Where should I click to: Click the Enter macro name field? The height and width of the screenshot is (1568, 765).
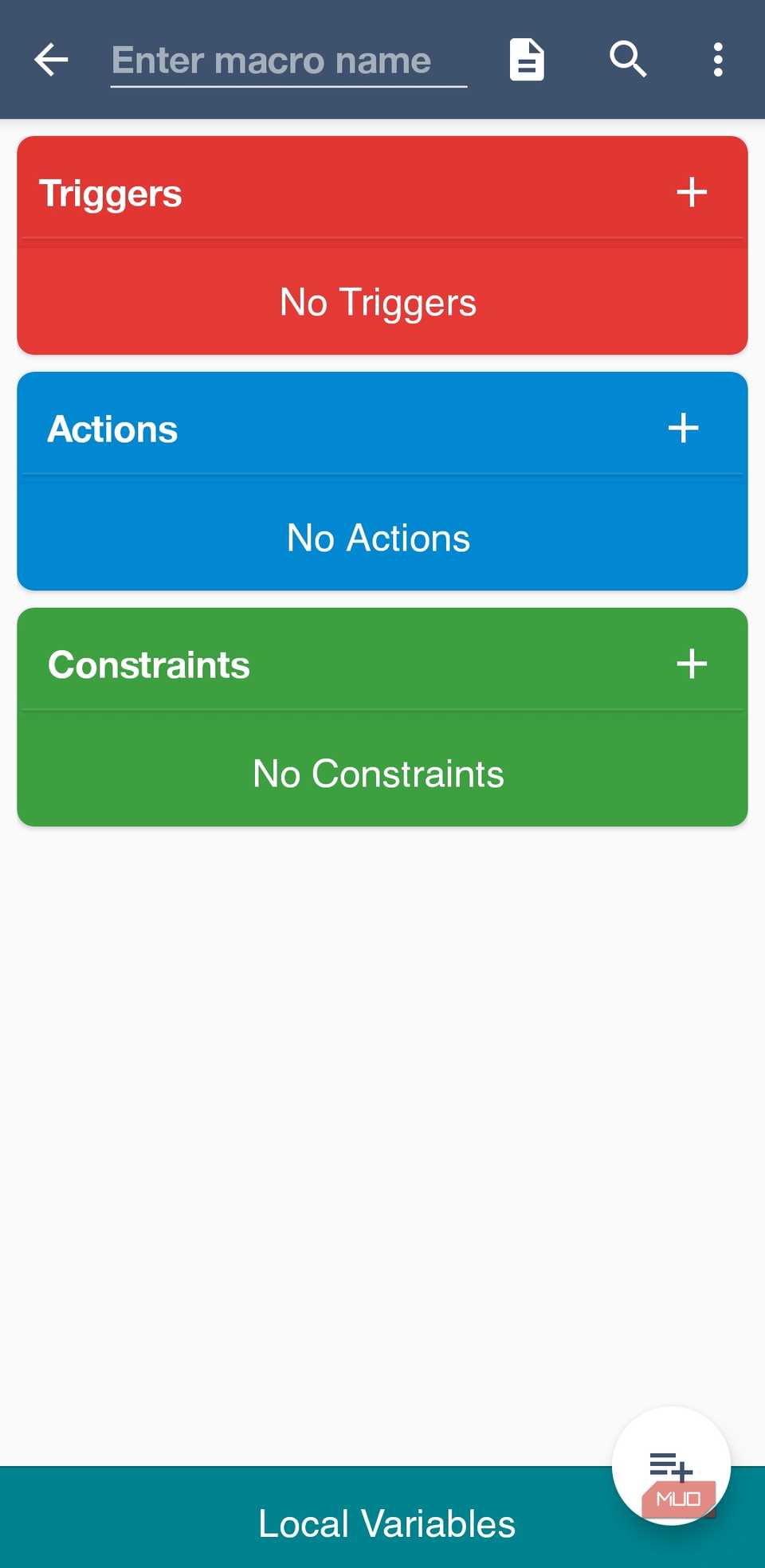tap(288, 59)
